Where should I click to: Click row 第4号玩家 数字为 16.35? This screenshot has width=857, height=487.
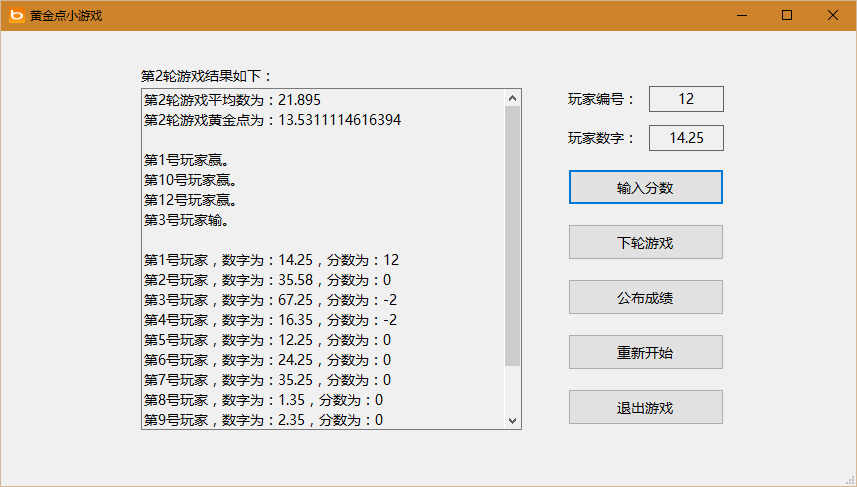point(271,320)
